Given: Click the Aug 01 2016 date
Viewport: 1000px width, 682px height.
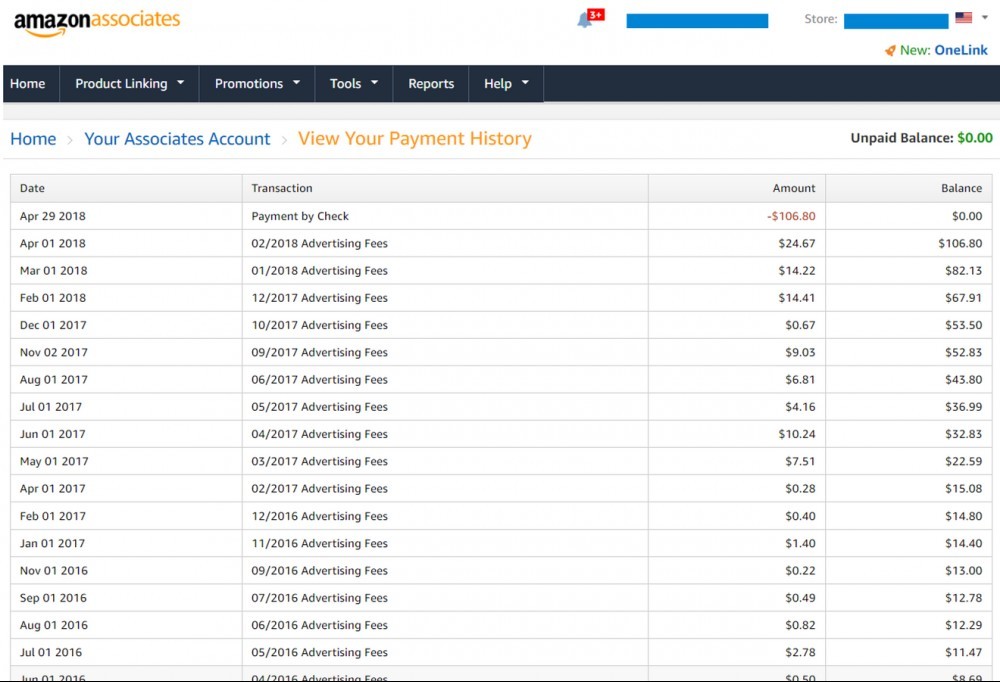Looking at the screenshot, I should point(54,625).
